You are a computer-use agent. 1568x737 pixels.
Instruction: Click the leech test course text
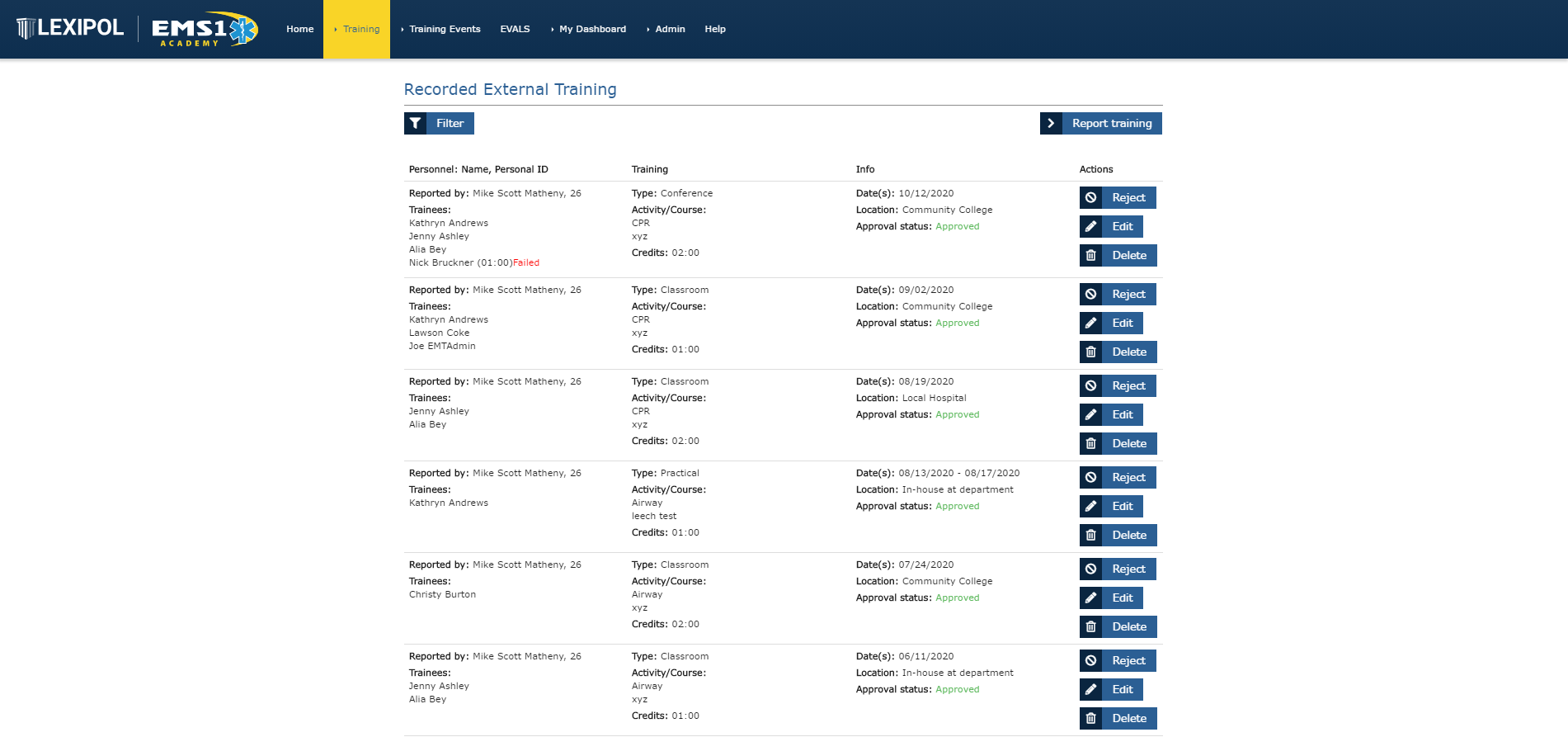point(654,516)
